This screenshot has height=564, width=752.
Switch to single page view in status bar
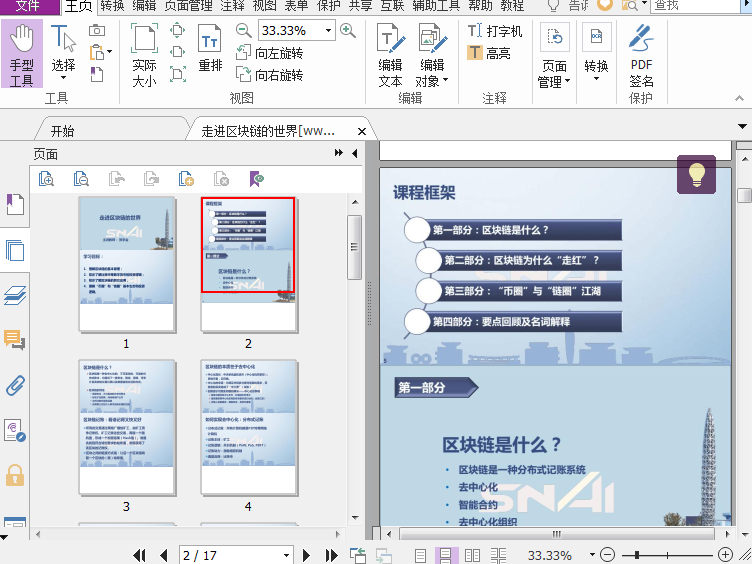point(421,555)
